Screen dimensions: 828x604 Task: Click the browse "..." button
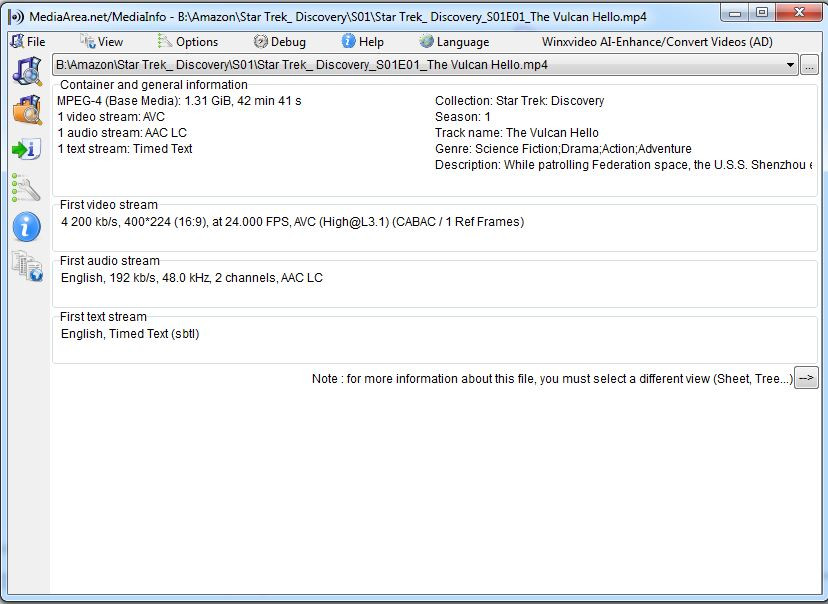[809, 65]
